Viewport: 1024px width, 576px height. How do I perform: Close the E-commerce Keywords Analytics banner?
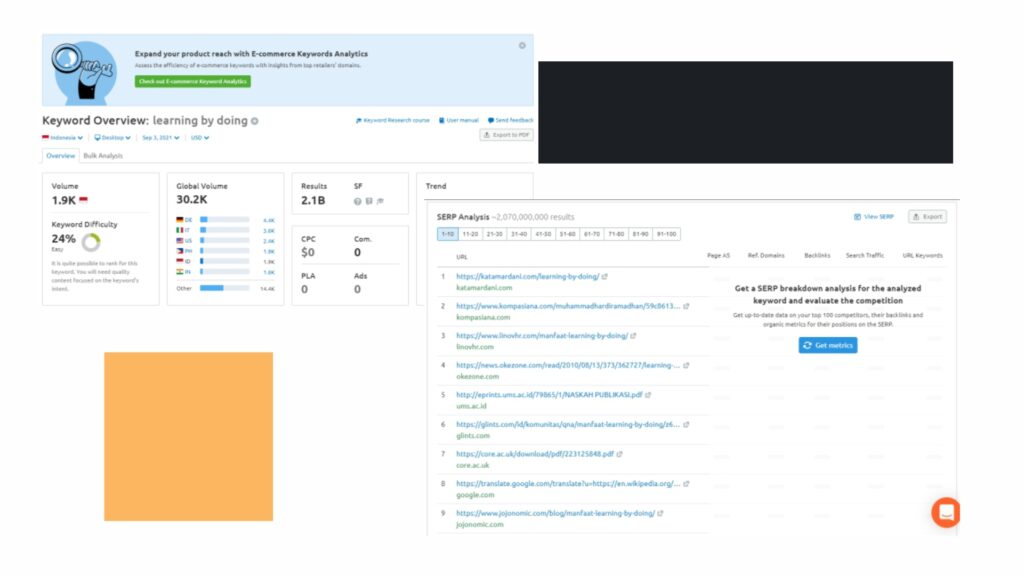coord(522,45)
